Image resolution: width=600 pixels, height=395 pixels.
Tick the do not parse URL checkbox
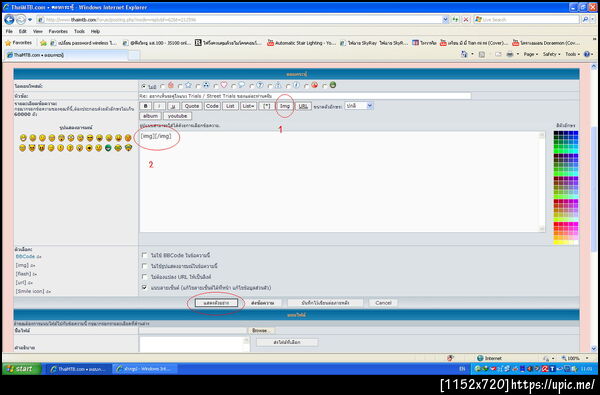point(144,276)
